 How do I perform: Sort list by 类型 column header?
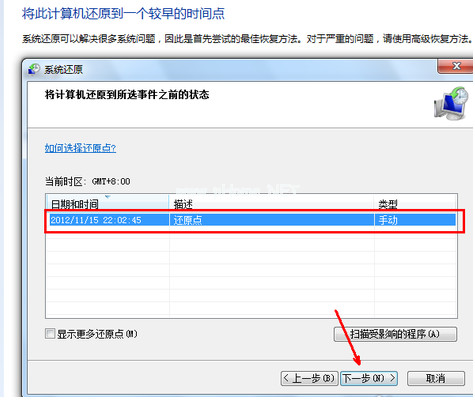[x=415, y=203]
